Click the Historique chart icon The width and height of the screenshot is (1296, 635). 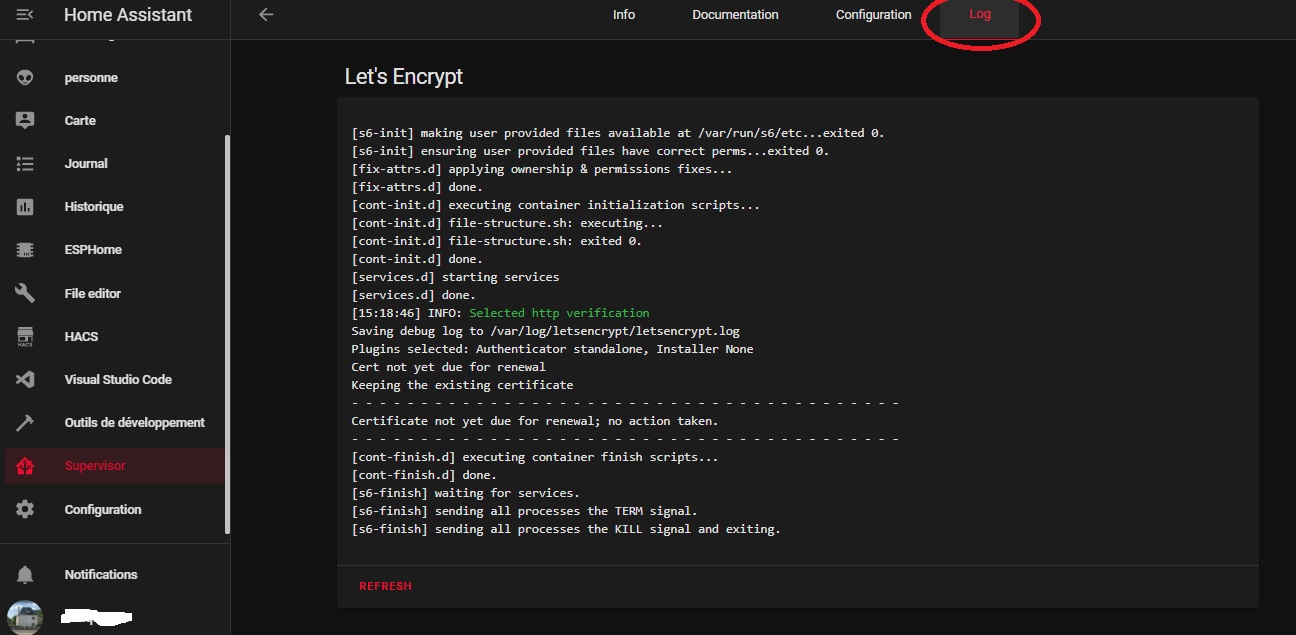25,207
